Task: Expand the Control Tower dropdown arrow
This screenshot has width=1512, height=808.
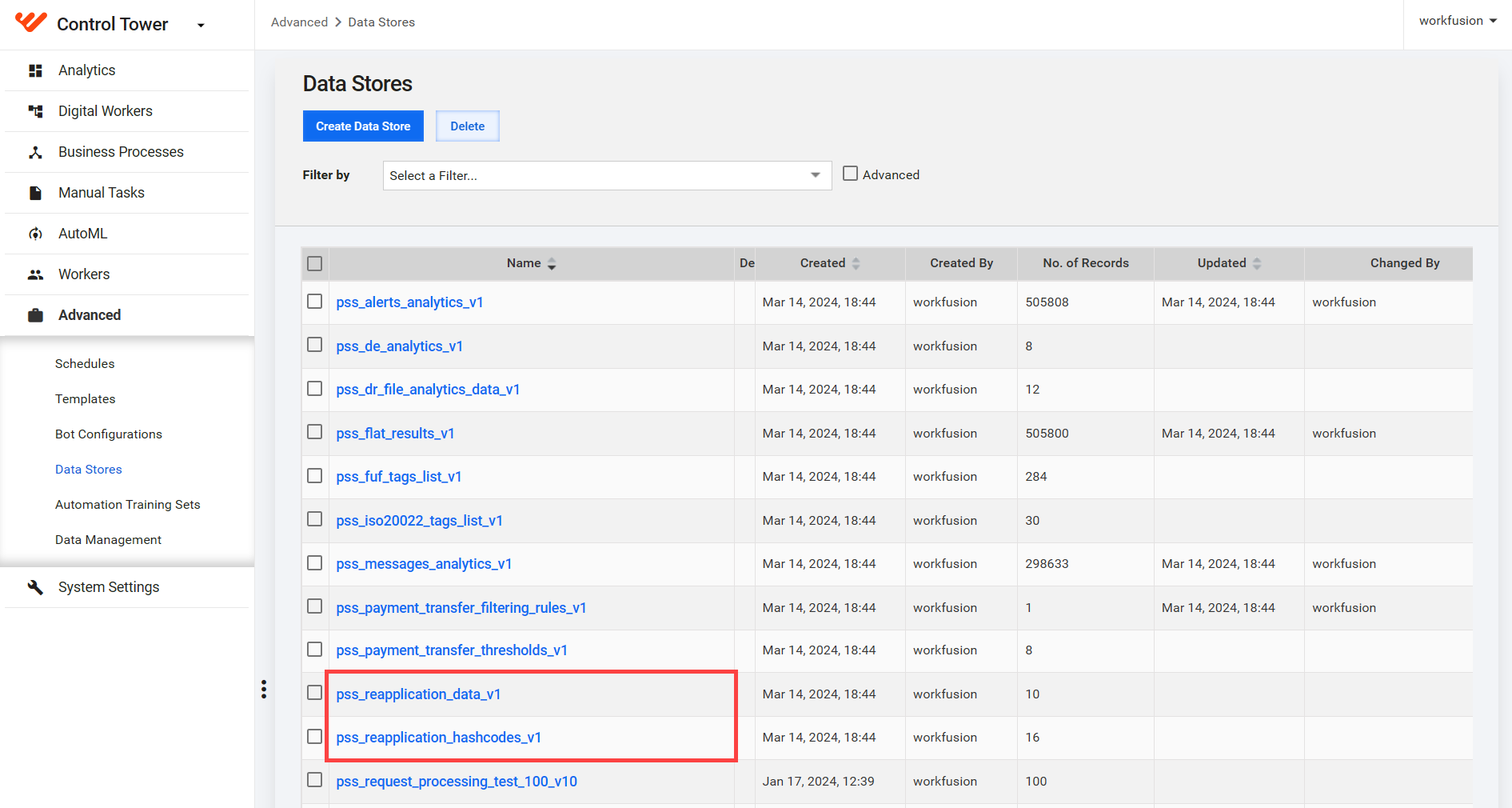Action: 201,26
